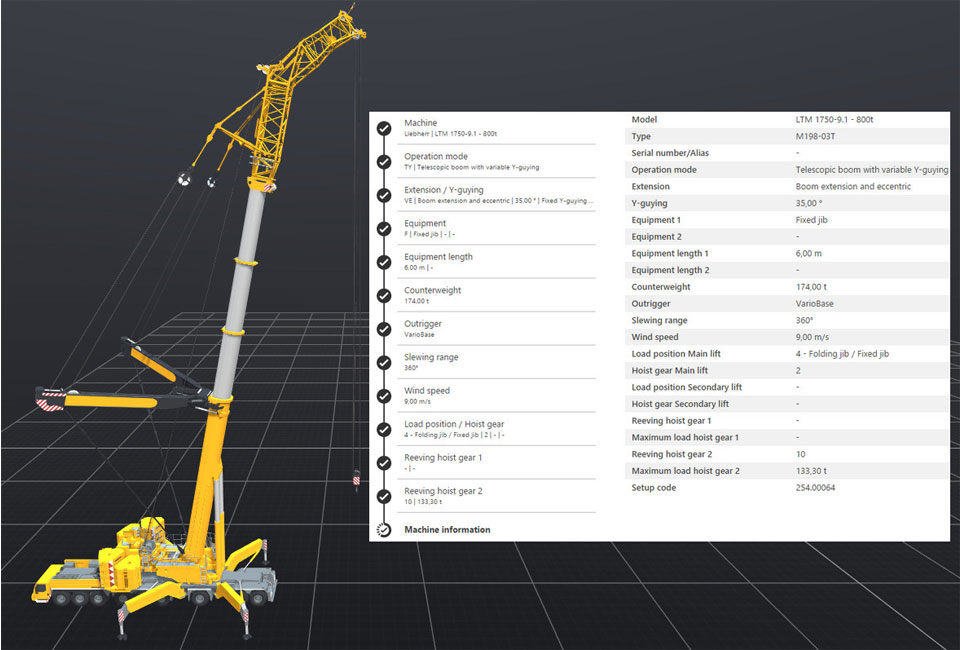Viewport: 960px width, 650px height.
Task: Click checkmark icon for Load position / Hoist gear
Action: click(383, 429)
